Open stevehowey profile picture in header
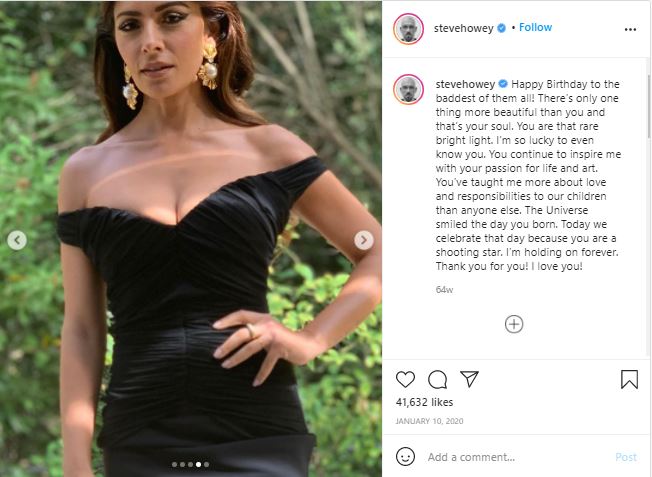 (x=409, y=28)
